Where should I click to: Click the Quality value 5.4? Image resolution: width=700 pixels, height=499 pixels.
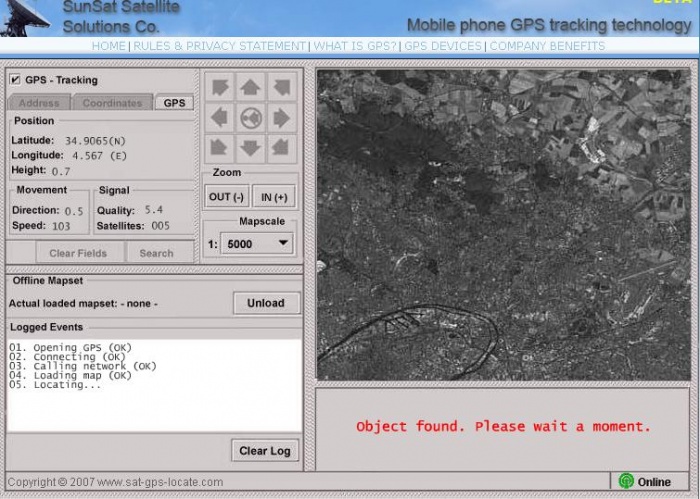(154, 210)
